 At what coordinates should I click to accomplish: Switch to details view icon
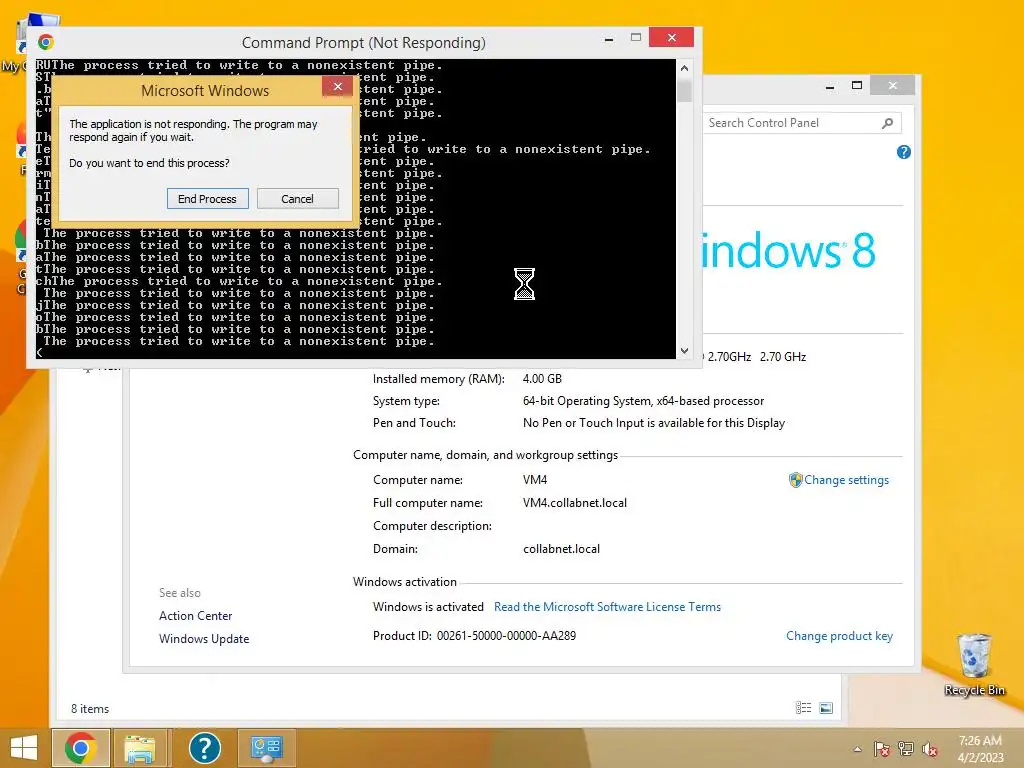tap(803, 708)
